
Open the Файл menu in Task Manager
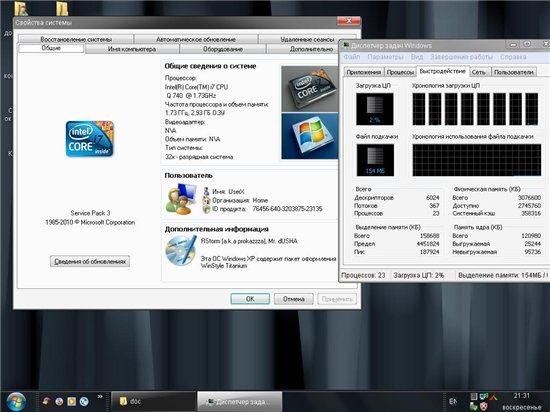[x=352, y=57]
